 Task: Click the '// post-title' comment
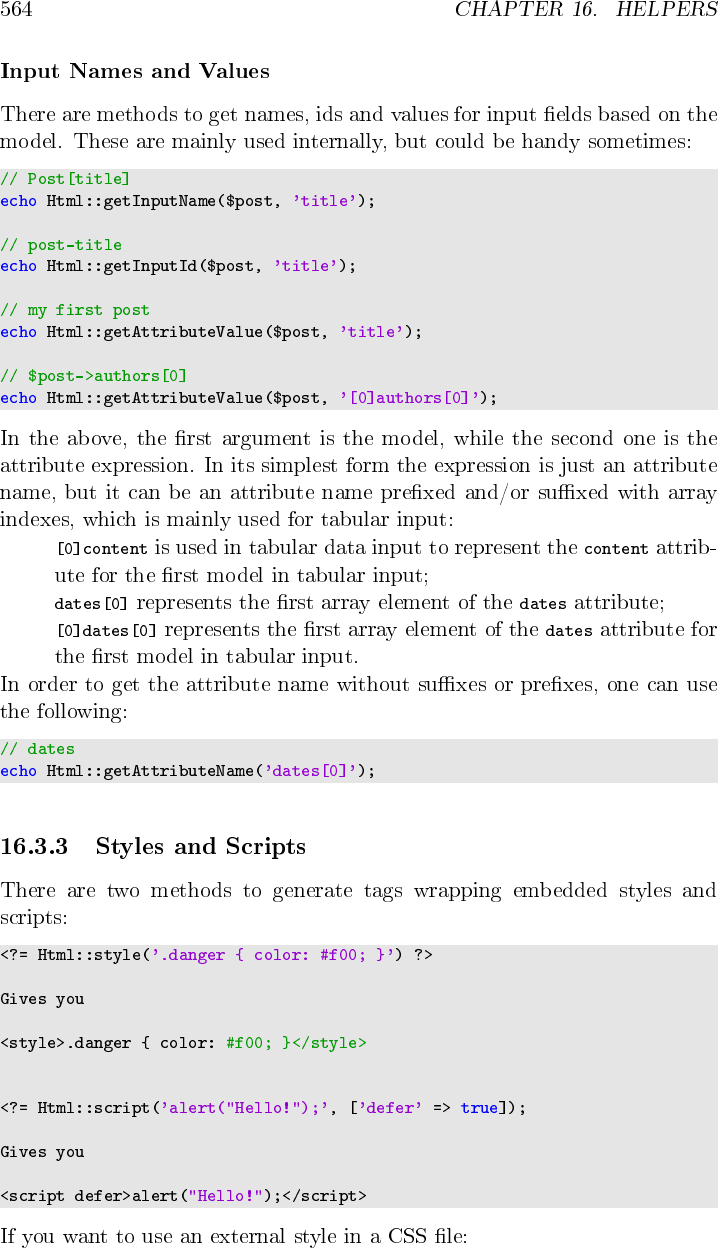point(61,245)
